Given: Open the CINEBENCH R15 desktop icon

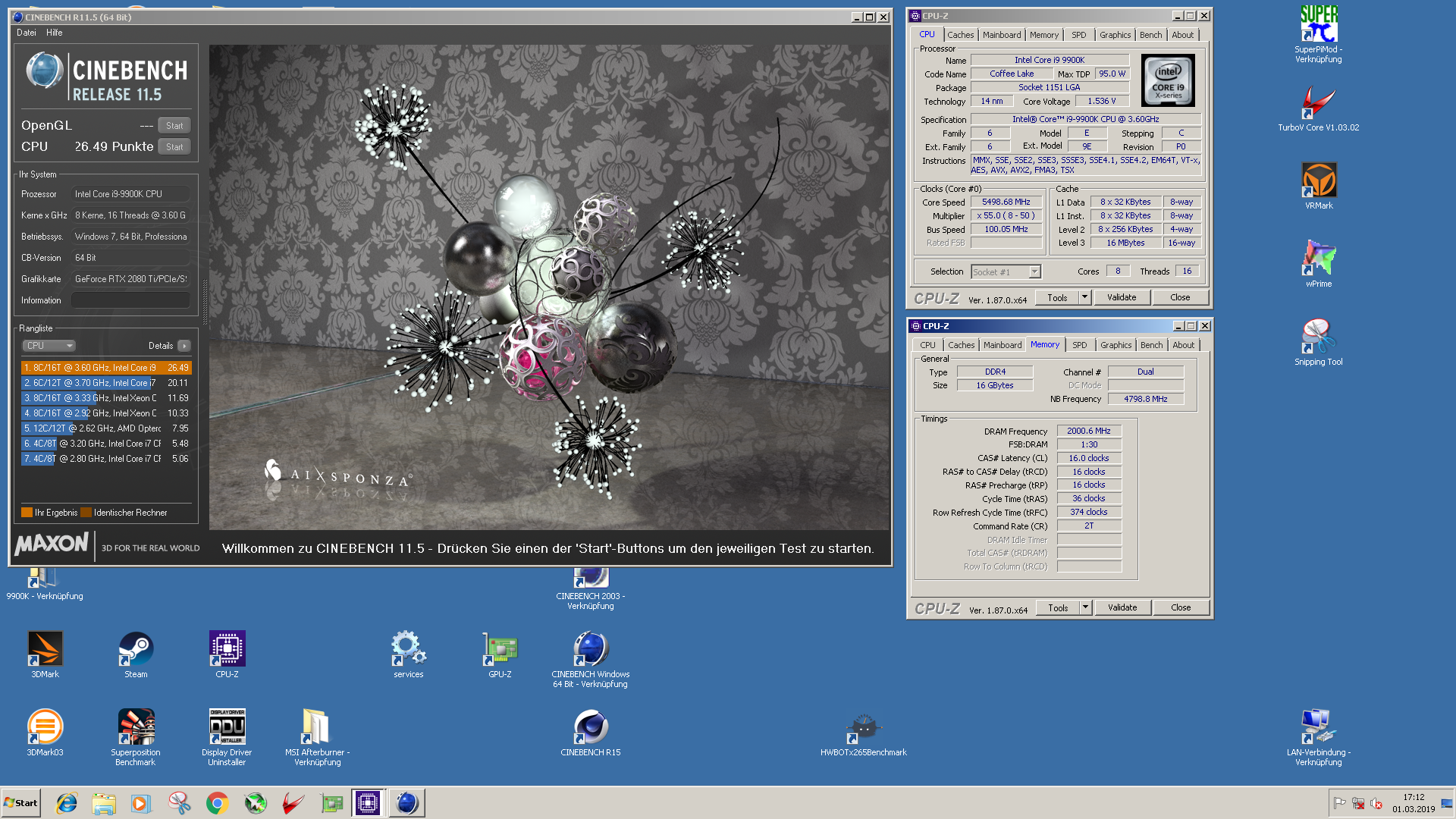Looking at the screenshot, I should click(x=591, y=733).
